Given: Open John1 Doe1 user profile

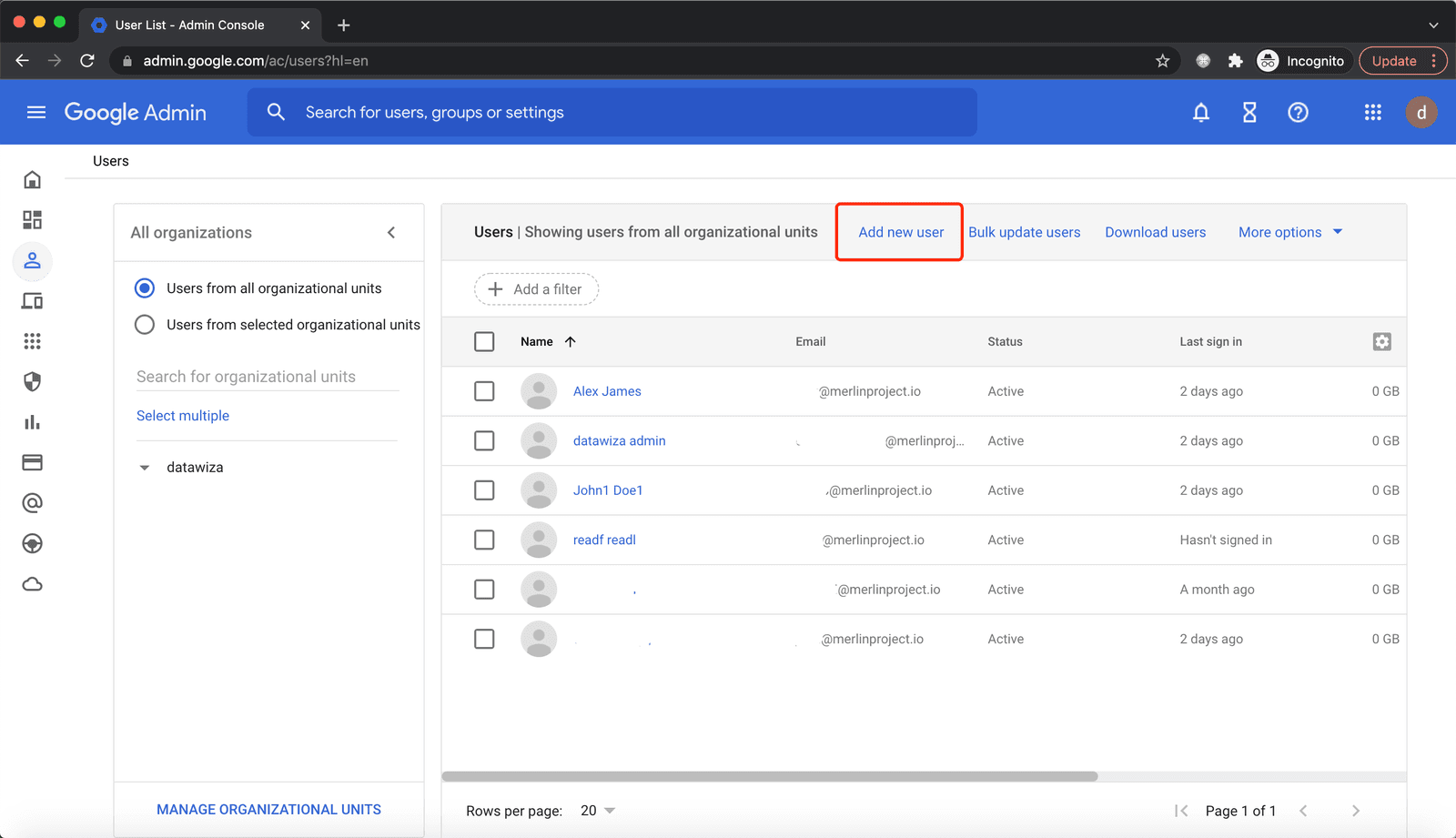Looking at the screenshot, I should (608, 490).
